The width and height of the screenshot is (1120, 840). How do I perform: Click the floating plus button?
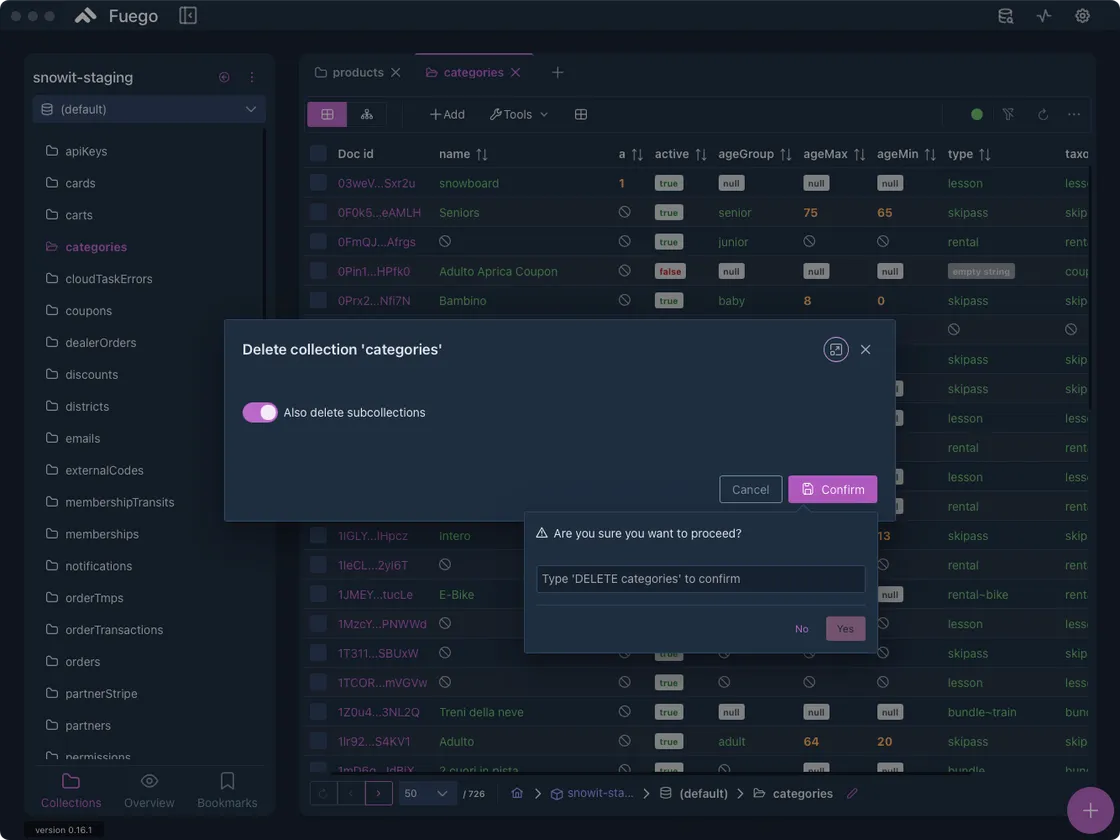(x=1090, y=810)
